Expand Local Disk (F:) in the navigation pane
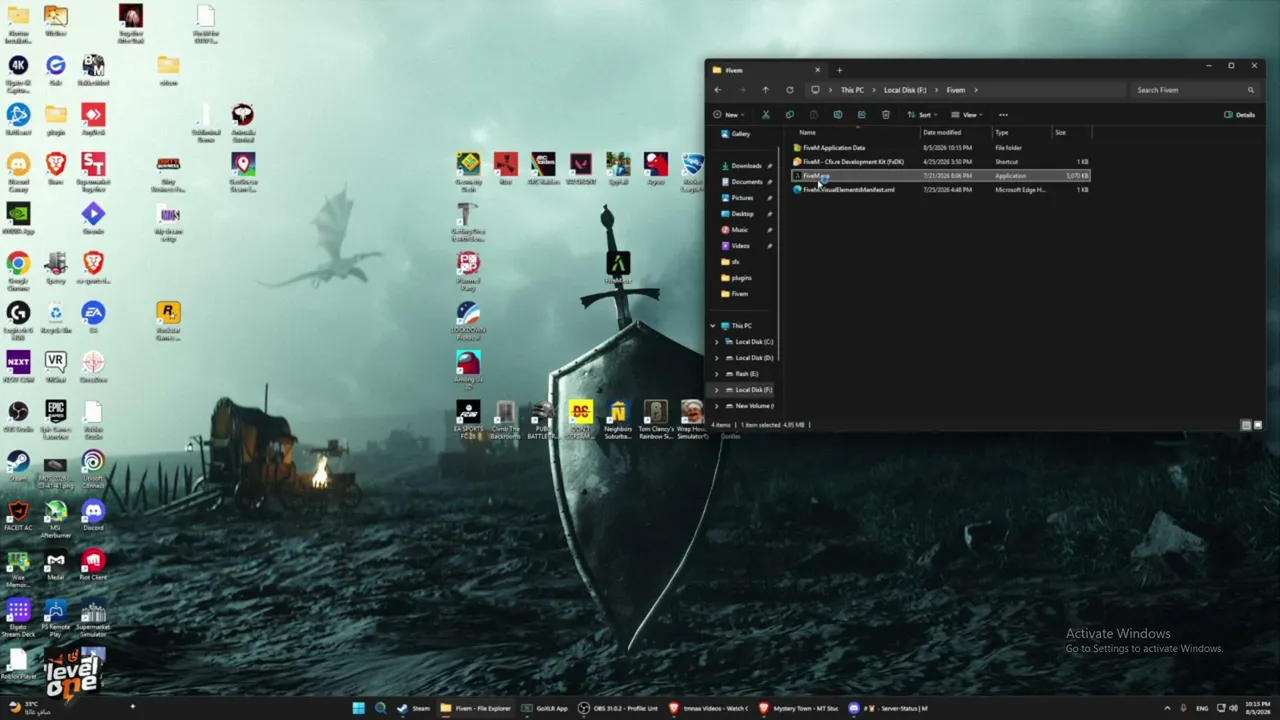 (716, 390)
